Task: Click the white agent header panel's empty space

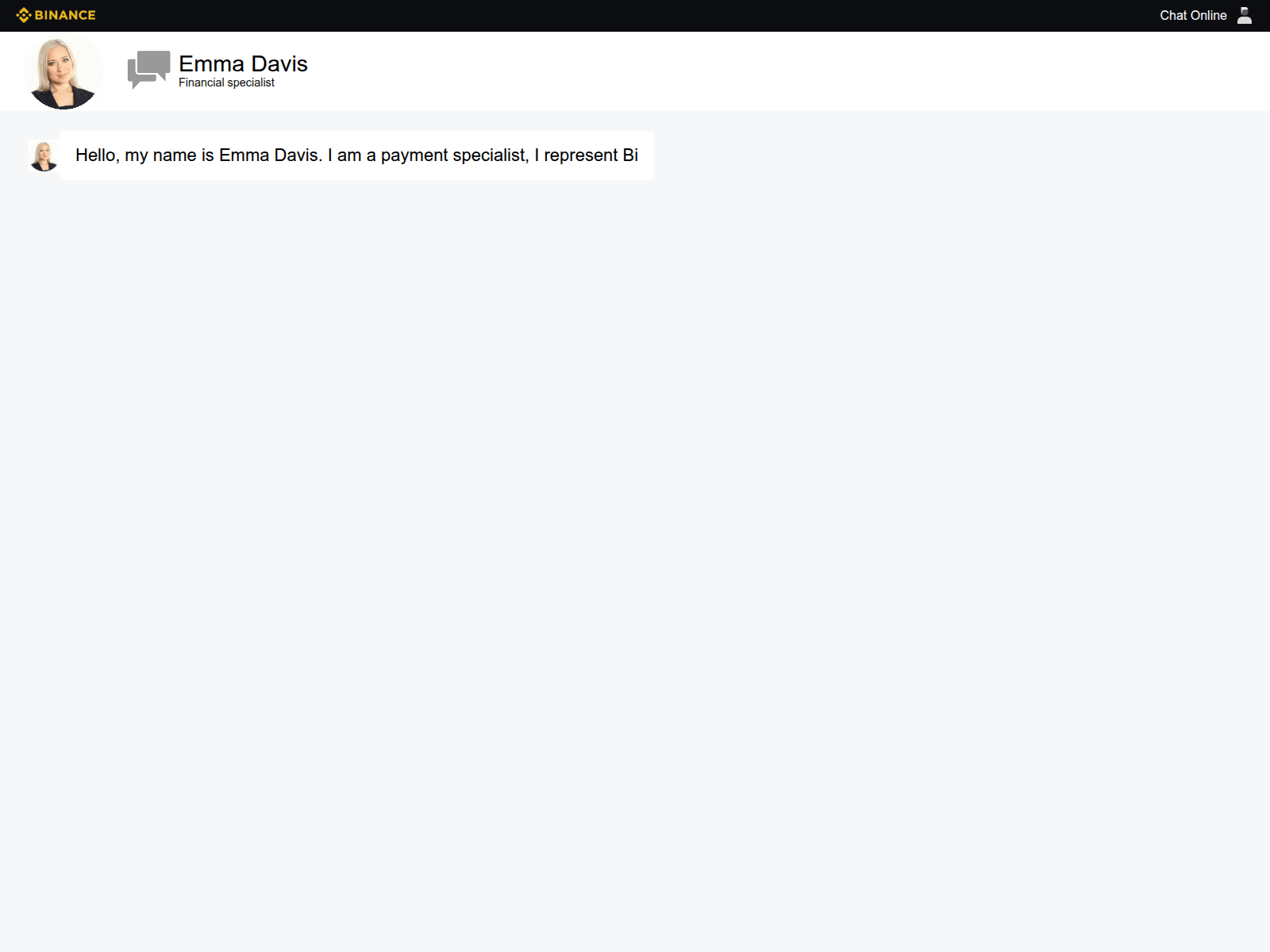Action: click(794, 71)
